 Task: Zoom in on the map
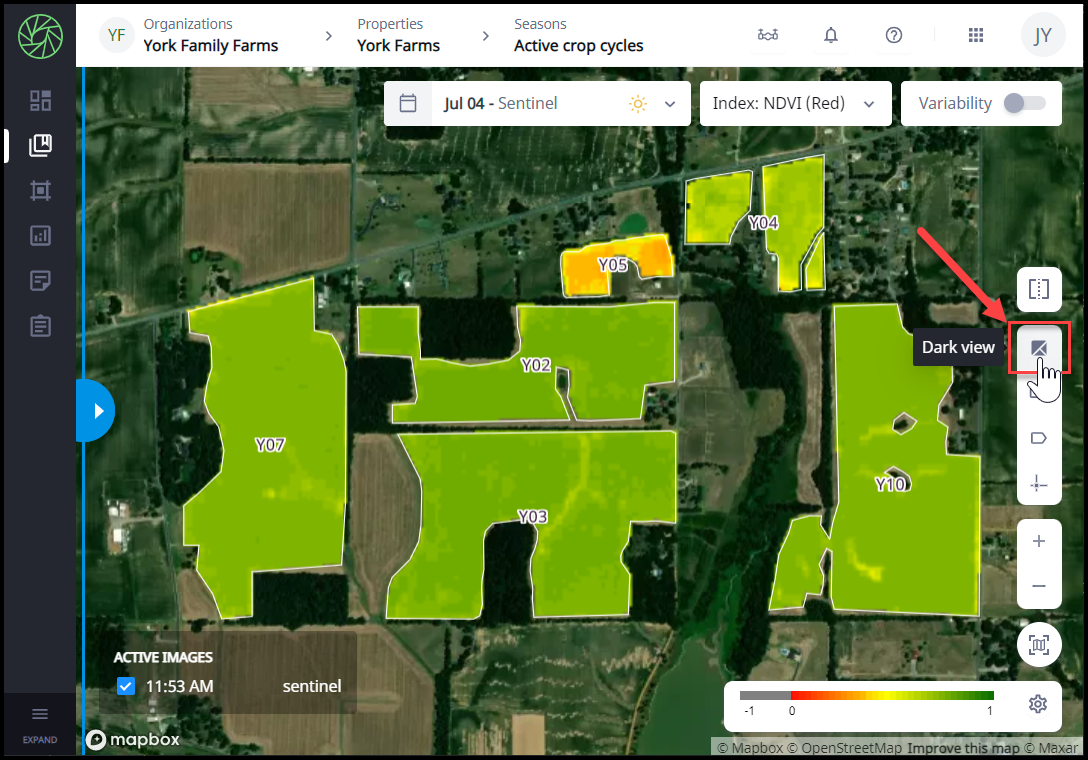click(1038, 541)
